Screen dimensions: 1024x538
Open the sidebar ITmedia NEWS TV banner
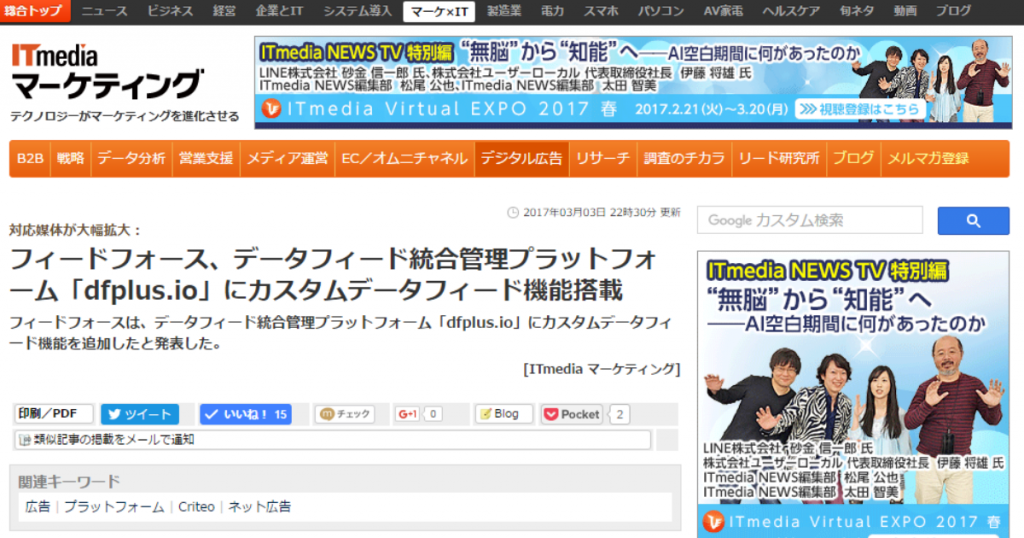[853, 394]
